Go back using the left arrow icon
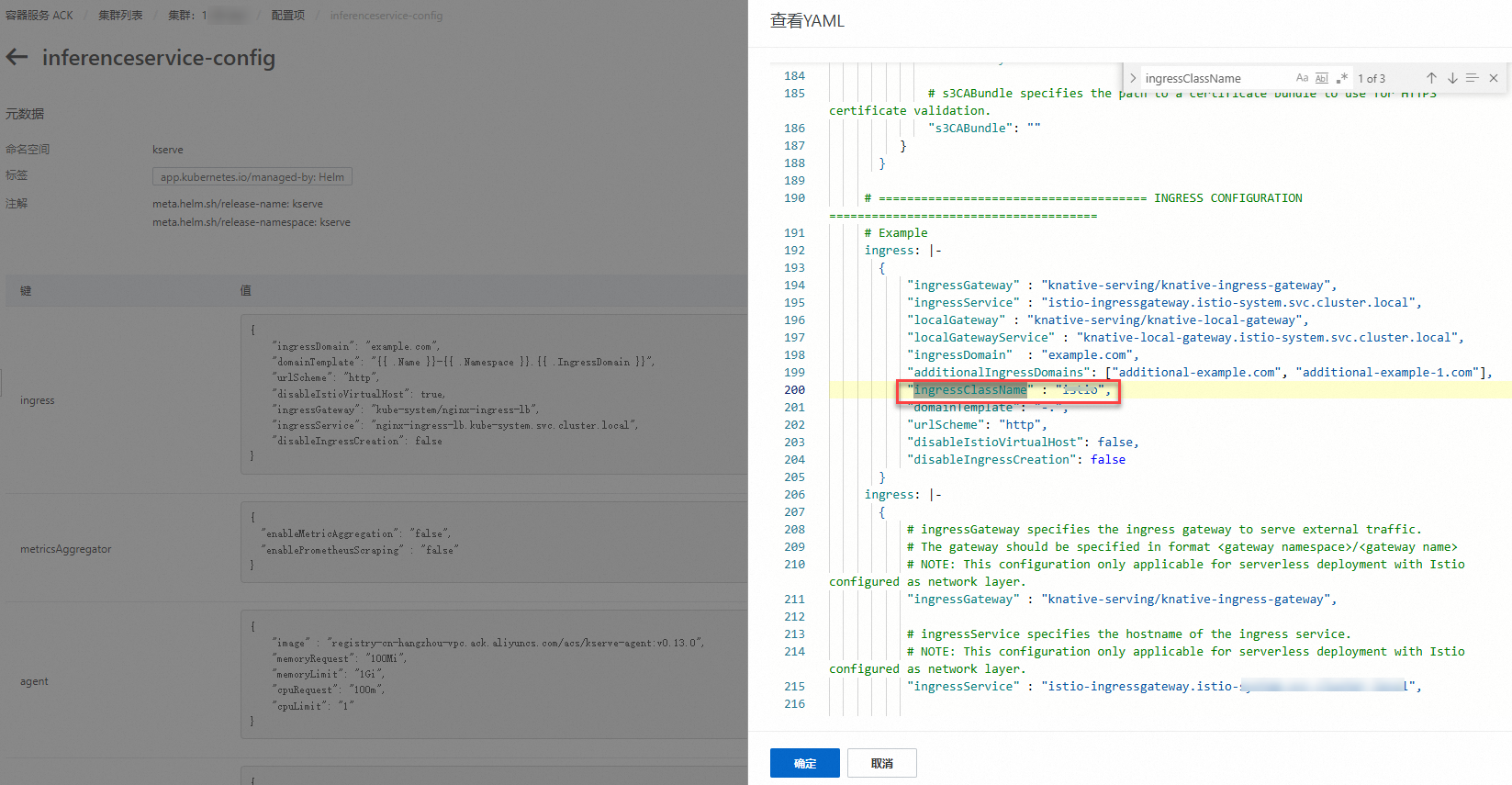This screenshot has height=785, width=1512. [x=17, y=58]
